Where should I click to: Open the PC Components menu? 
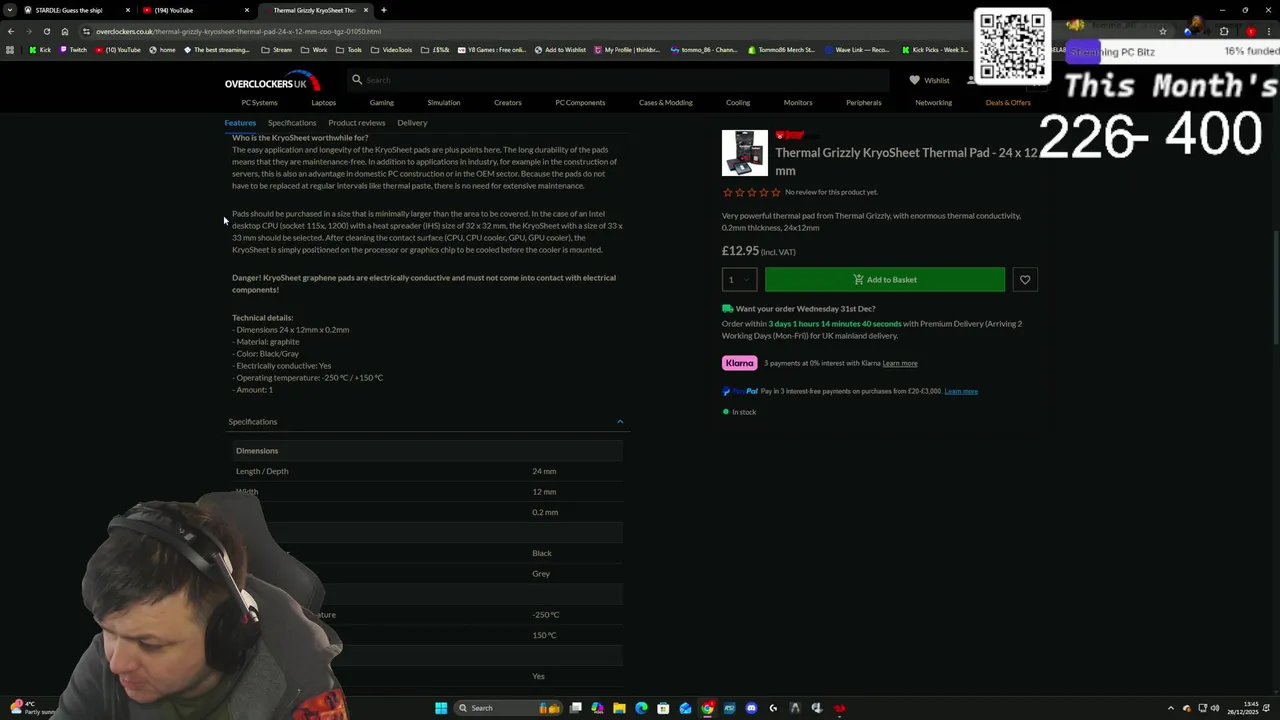coord(580,103)
